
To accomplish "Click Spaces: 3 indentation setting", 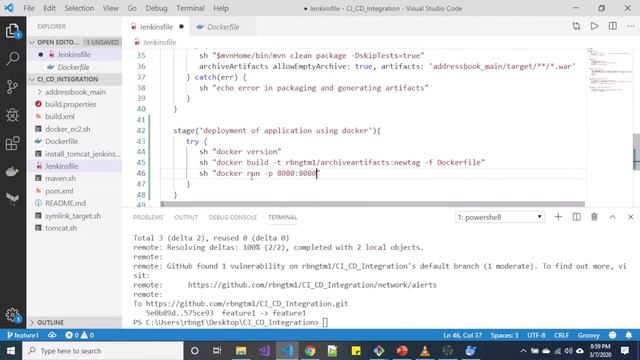I will click(504, 335).
